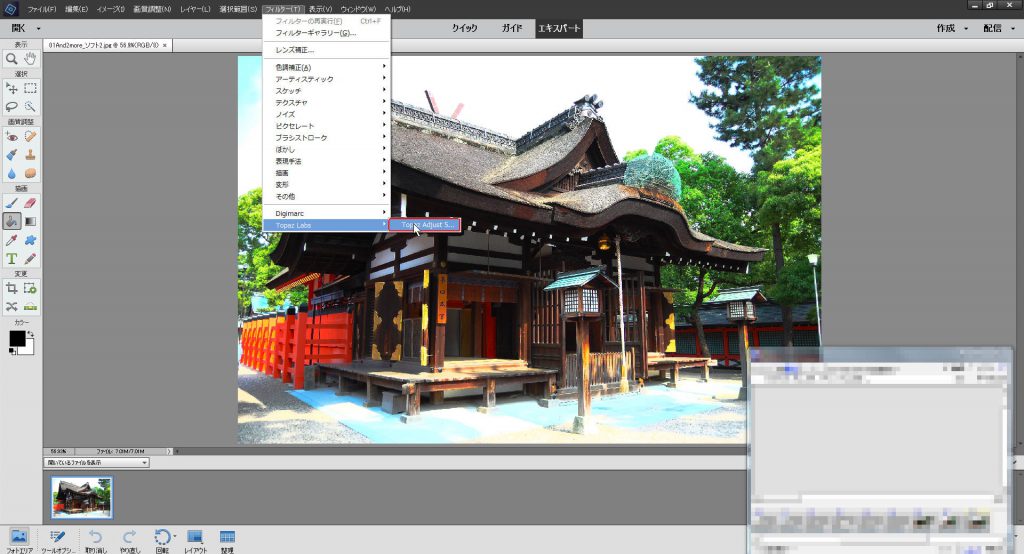Viewport: 1024px width, 554px height.
Task: Select the Zoom magnifier tool
Action: [x=12, y=59]
